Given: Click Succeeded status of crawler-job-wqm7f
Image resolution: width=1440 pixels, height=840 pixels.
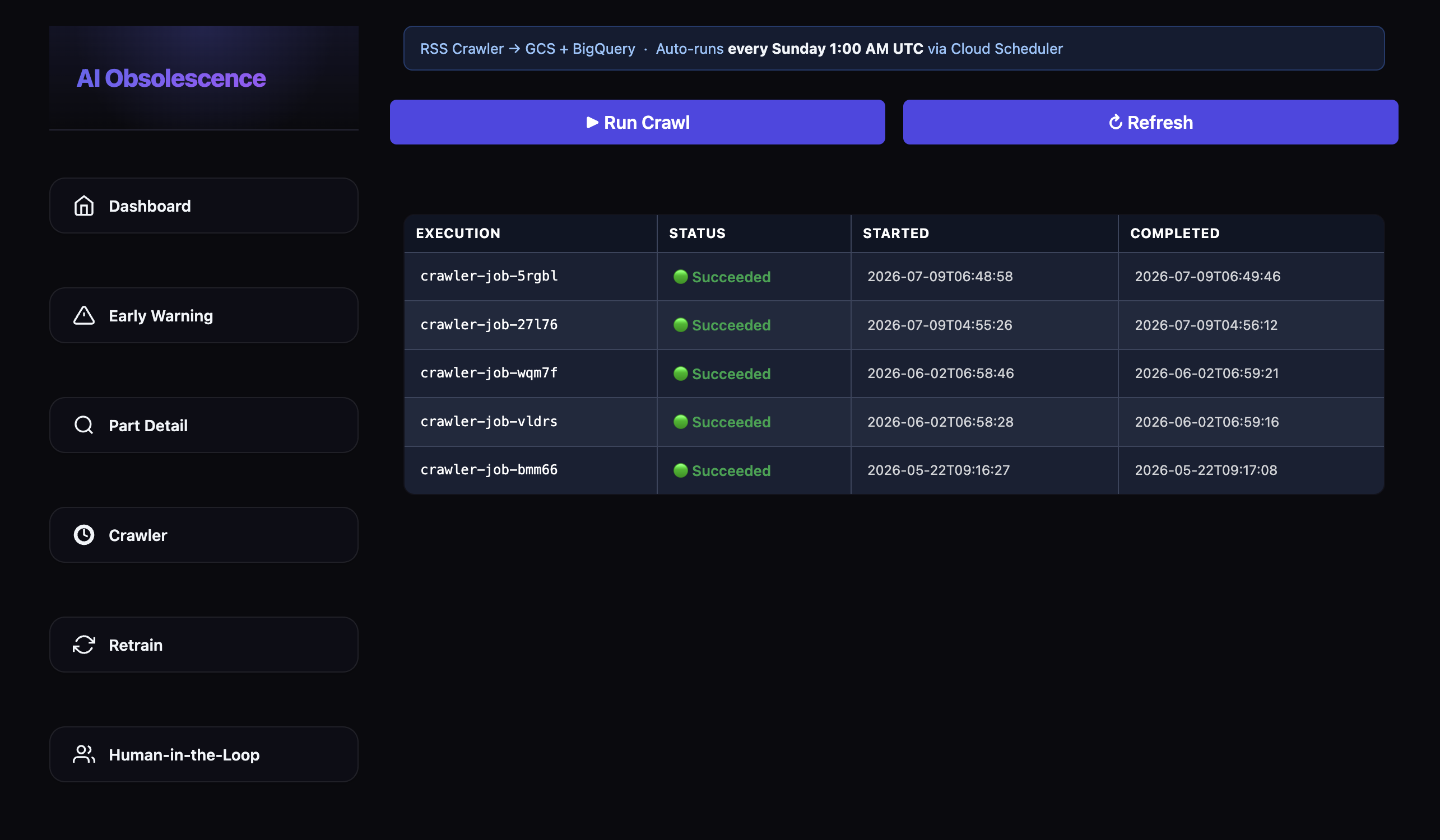Looking at the screenshot, I should [x=731, y=374].
